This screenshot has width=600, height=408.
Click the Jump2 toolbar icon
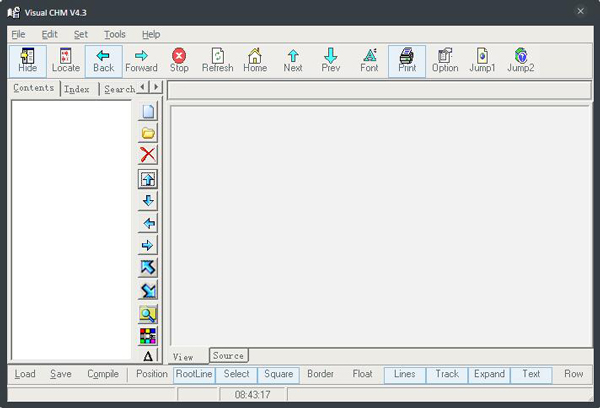(x=520, y=61)
